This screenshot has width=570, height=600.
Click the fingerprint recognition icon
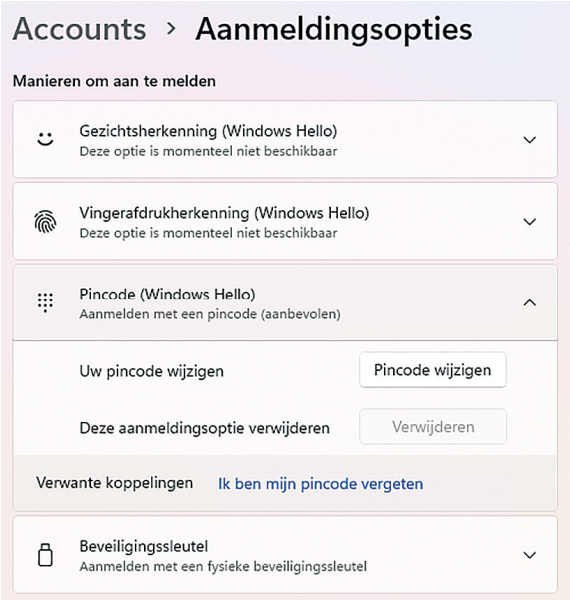click(45, 222)
